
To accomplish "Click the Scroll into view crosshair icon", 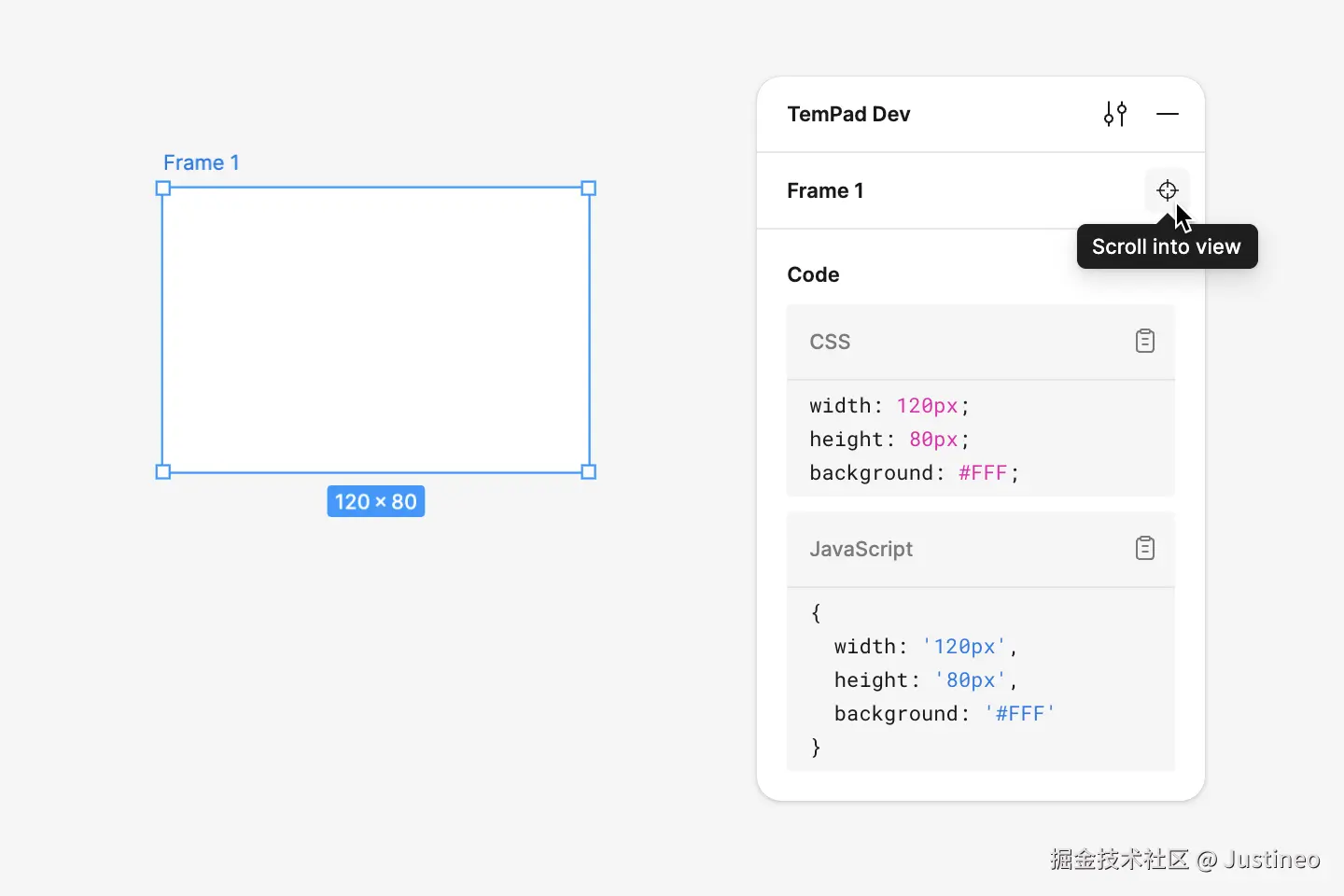I will coord(1167,190).
